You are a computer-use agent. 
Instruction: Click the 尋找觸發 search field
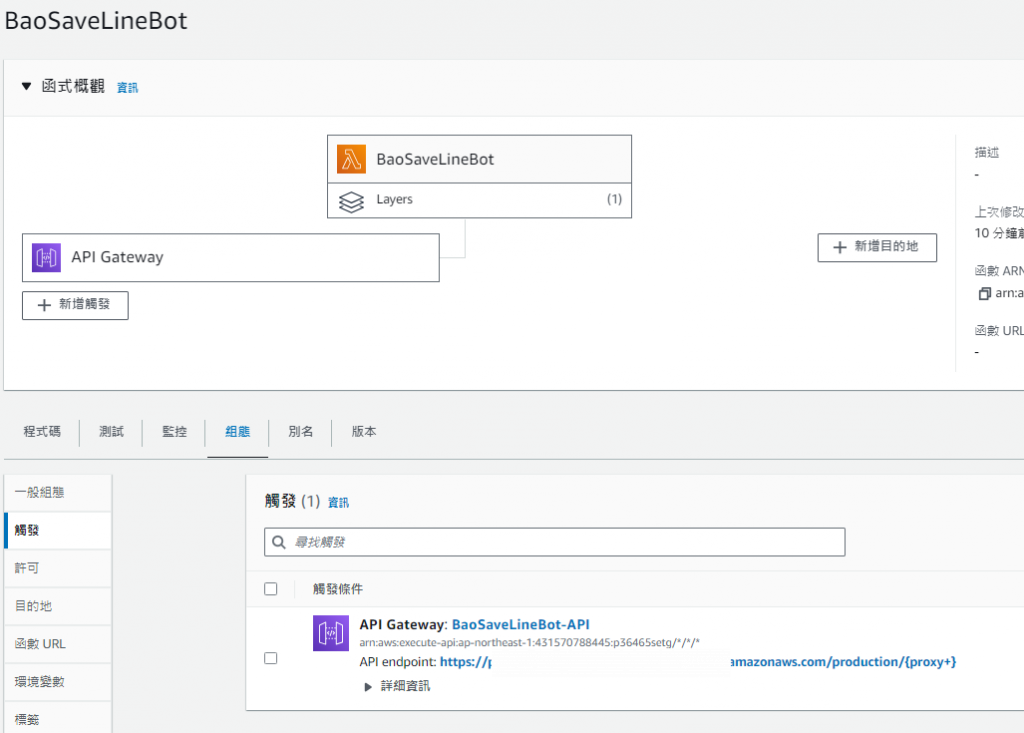(x=560, y=542)
